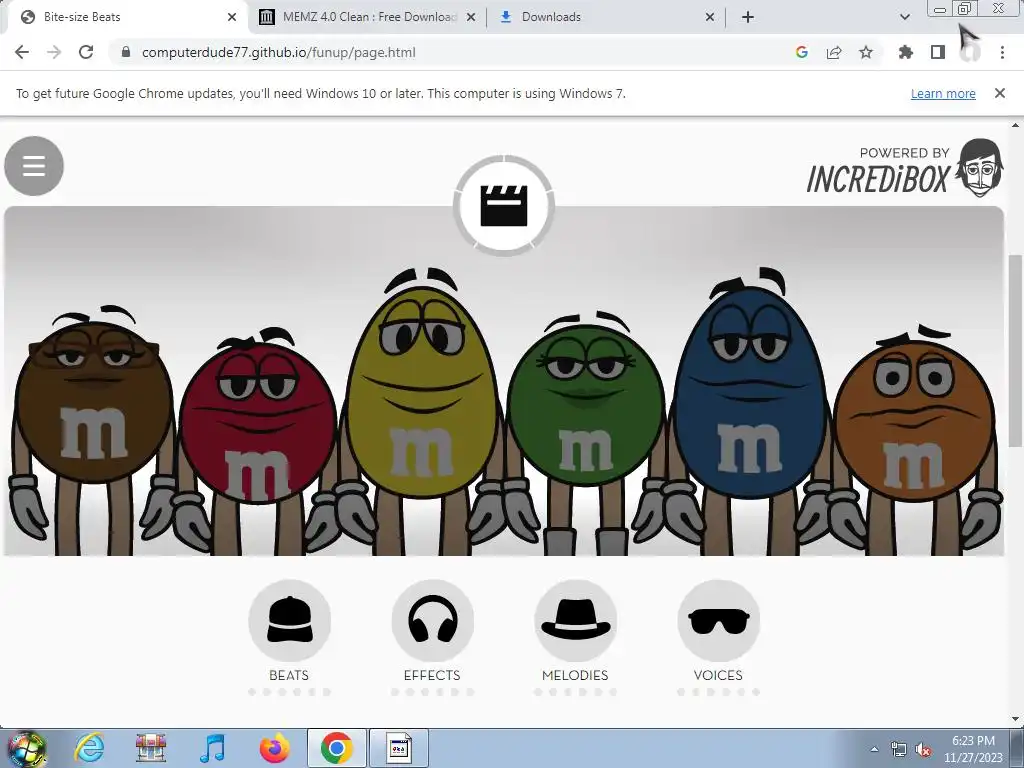1024x768 pixels.
Task: Expand the tab search dropdown
Action: click(904, 17)
